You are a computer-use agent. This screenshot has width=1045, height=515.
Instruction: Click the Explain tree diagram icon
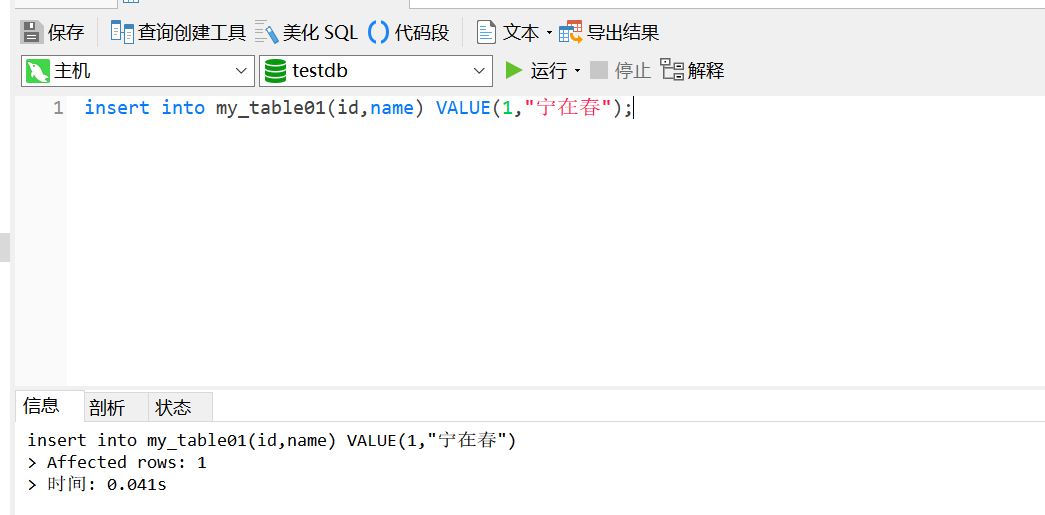click(x=672, y=70)
